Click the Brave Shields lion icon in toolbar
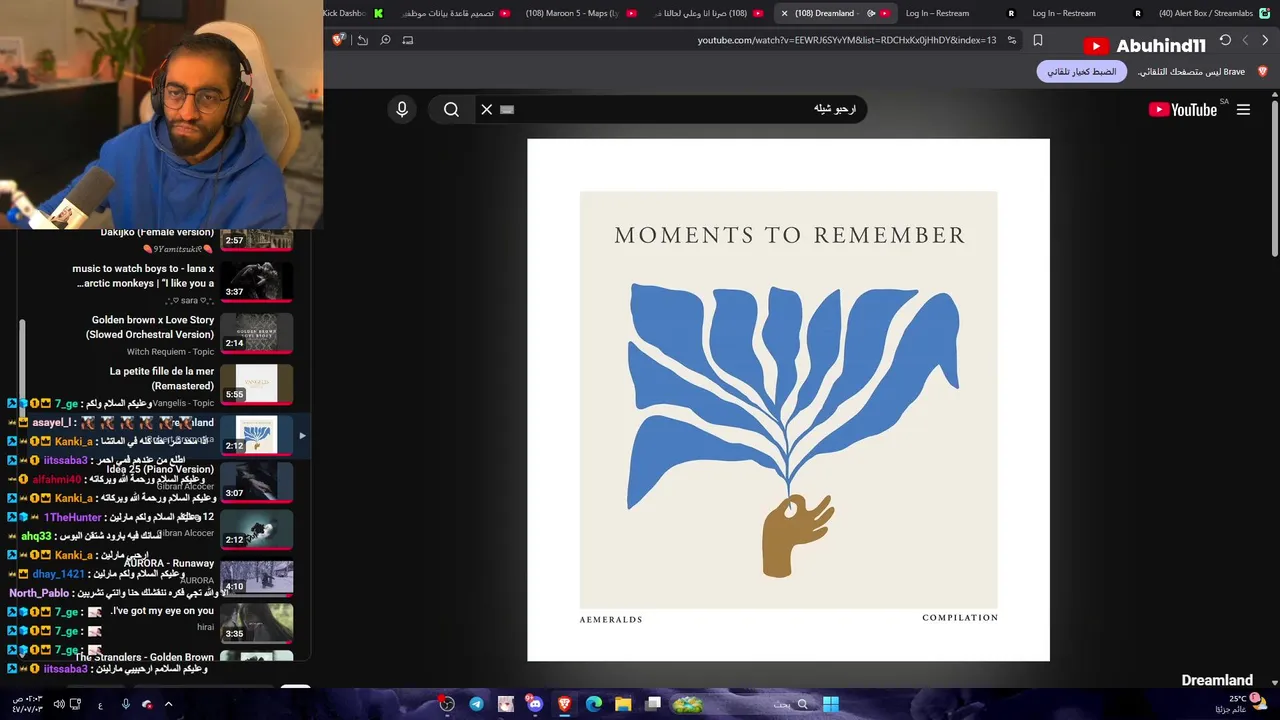The width and height of the screenshot is (1280, 720). [339, 40]
